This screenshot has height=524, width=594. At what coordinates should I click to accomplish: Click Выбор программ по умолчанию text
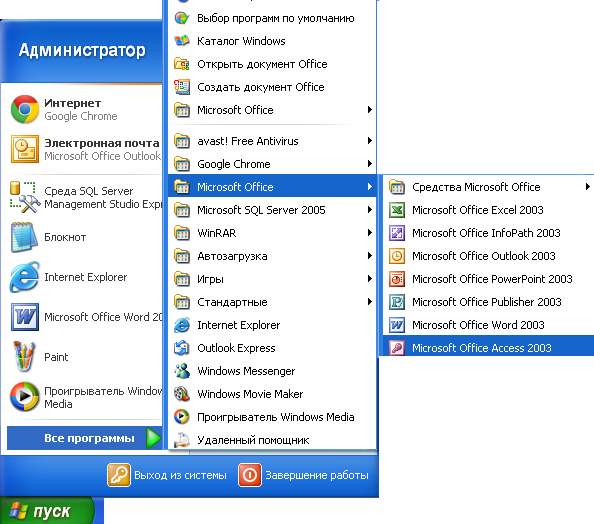coord(276,18)
